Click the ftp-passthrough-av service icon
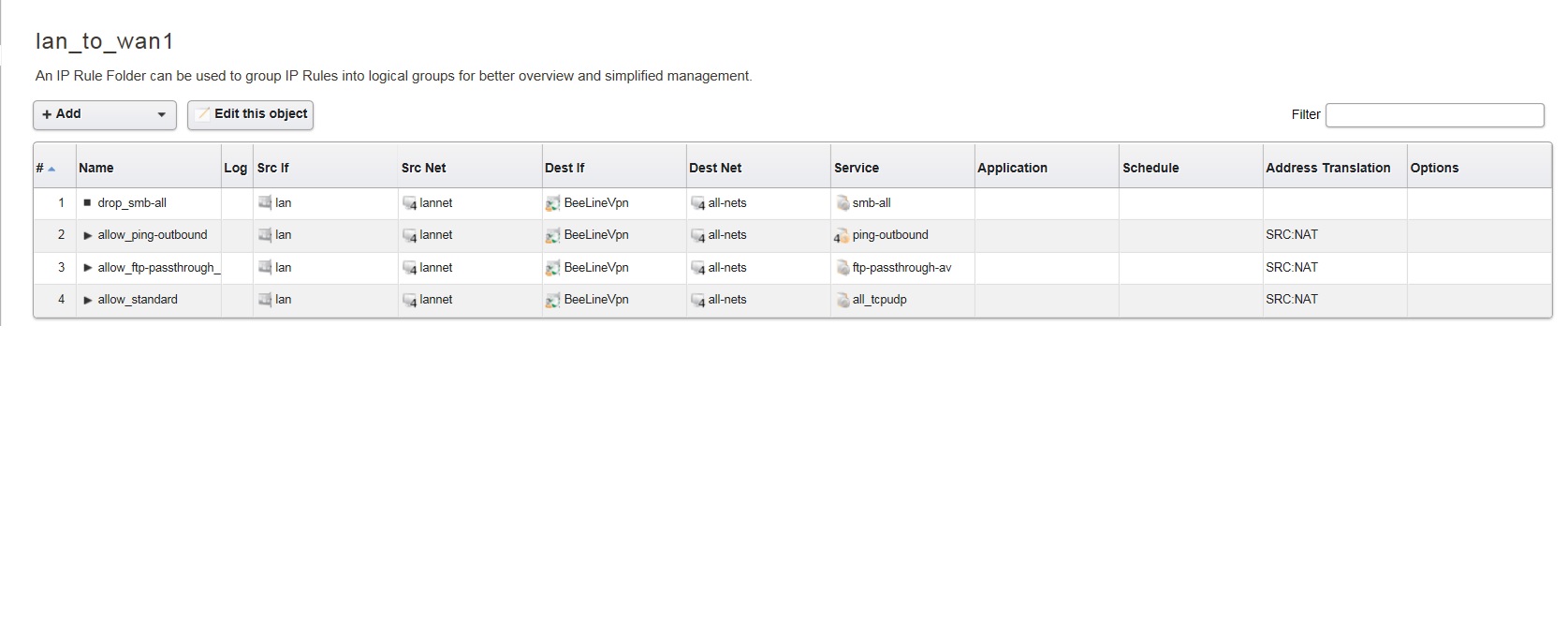The height and width of the screenshot is (637, 1568). click(x=843, y=268)
